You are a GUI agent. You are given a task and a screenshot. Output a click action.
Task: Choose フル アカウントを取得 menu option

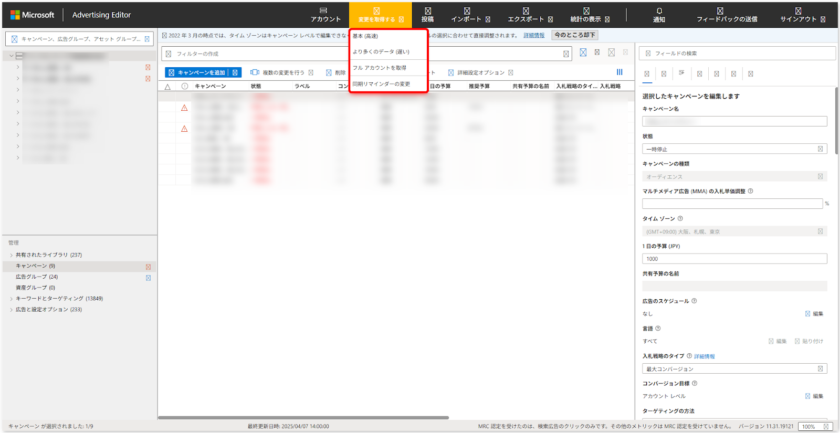point(379,67)
